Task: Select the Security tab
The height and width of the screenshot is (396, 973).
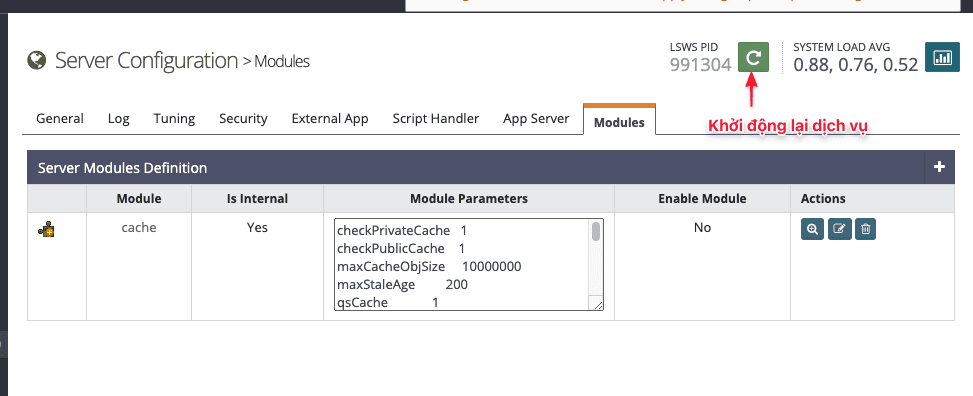Action: [243, 119]
